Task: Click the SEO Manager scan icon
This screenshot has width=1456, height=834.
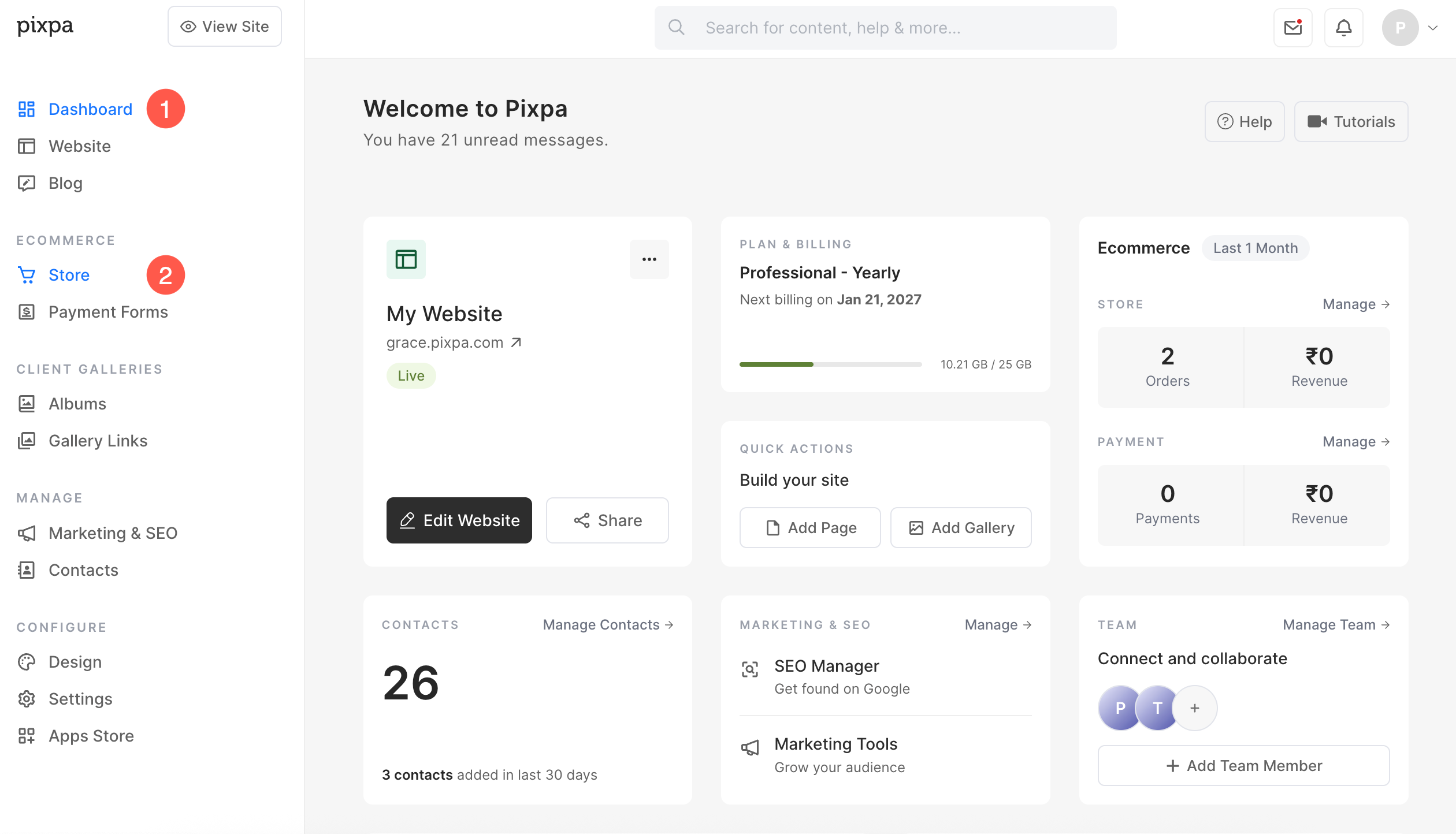Action: point(750,669)
